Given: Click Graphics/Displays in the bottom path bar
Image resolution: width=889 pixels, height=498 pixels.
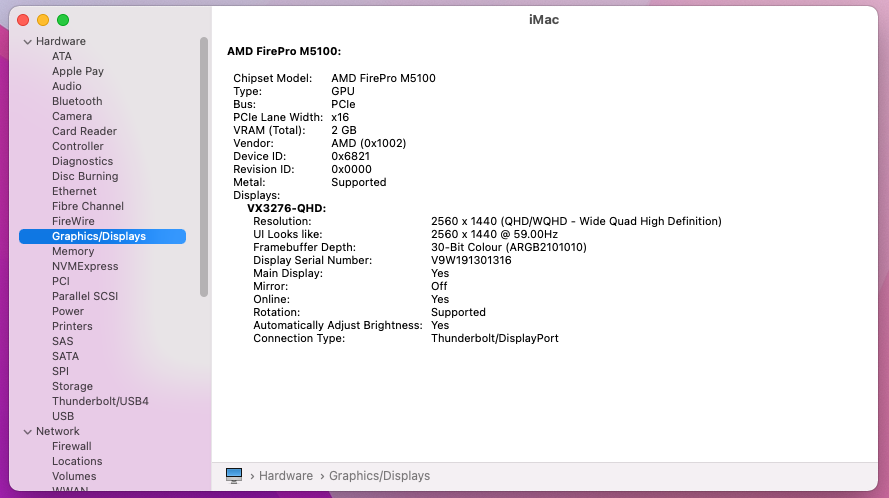Looking at the screenshot, I should click(x=379, y=476).
